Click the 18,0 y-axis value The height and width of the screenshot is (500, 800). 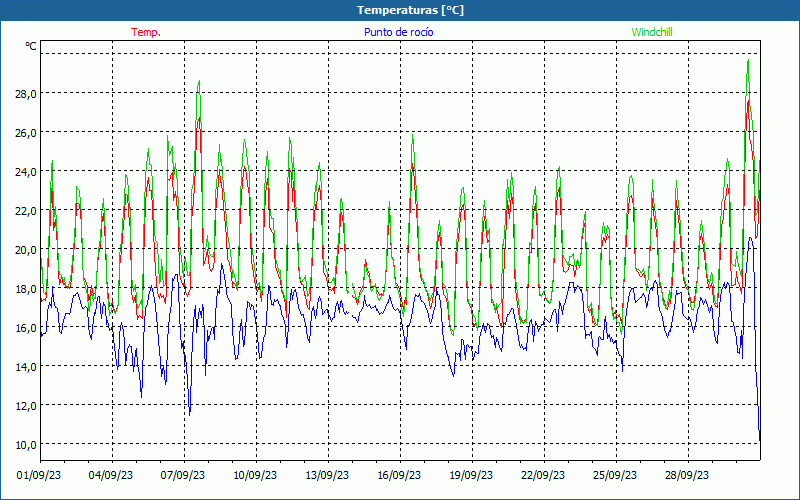pyautogui.click(x=26, y=289)
